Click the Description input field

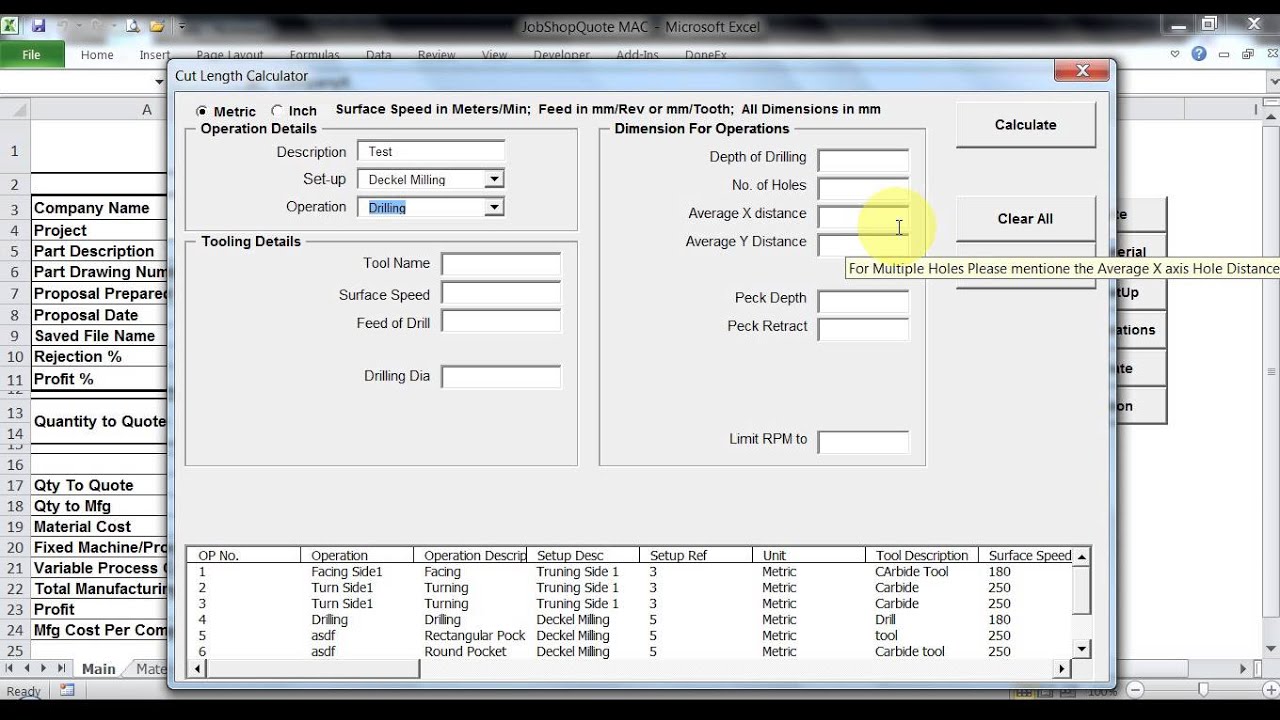click(x=431, y=152)
